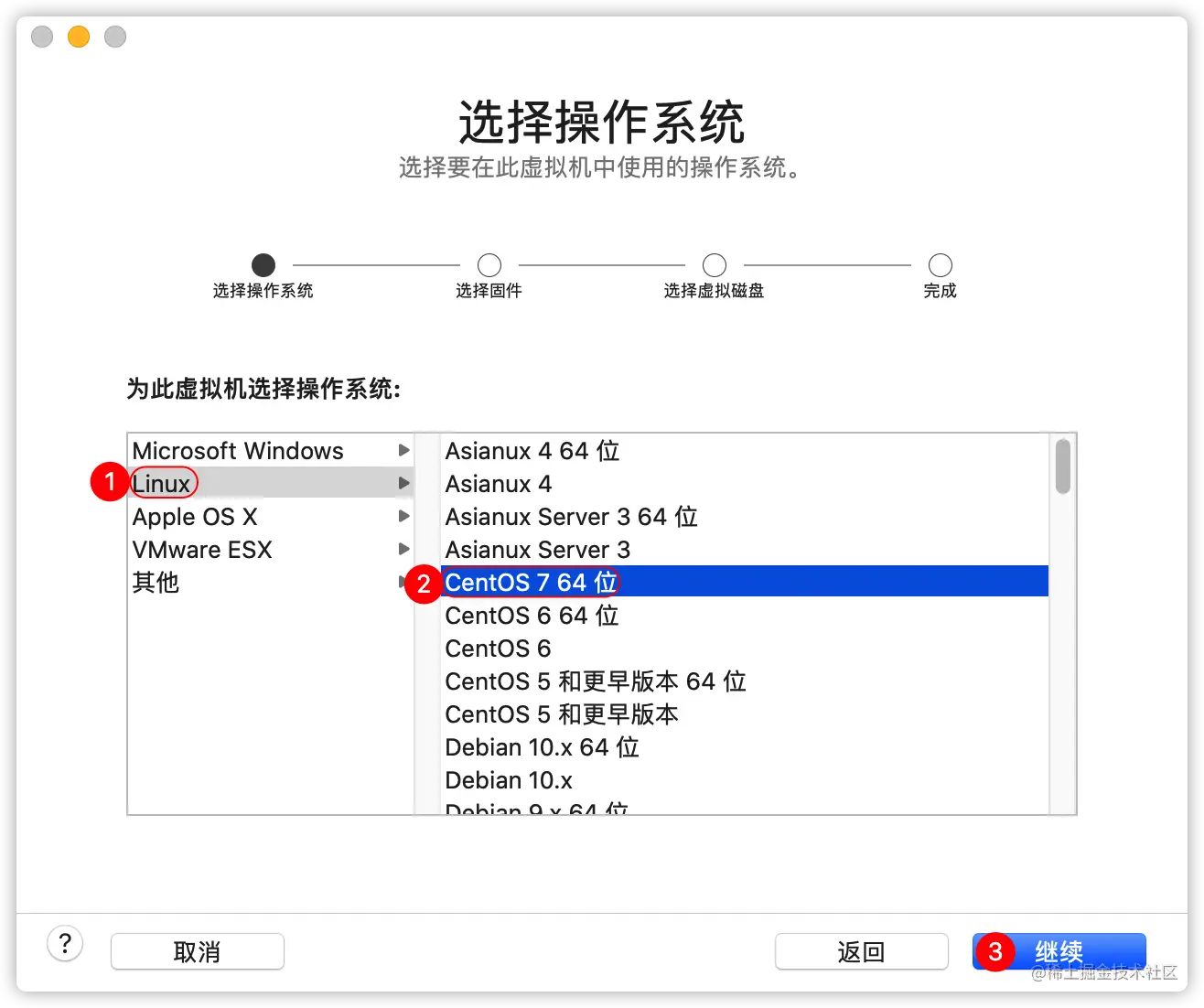The image size is (1204, 1008).
Task: Select CentOS 7 64 位
Action: (x=745, y=582)
